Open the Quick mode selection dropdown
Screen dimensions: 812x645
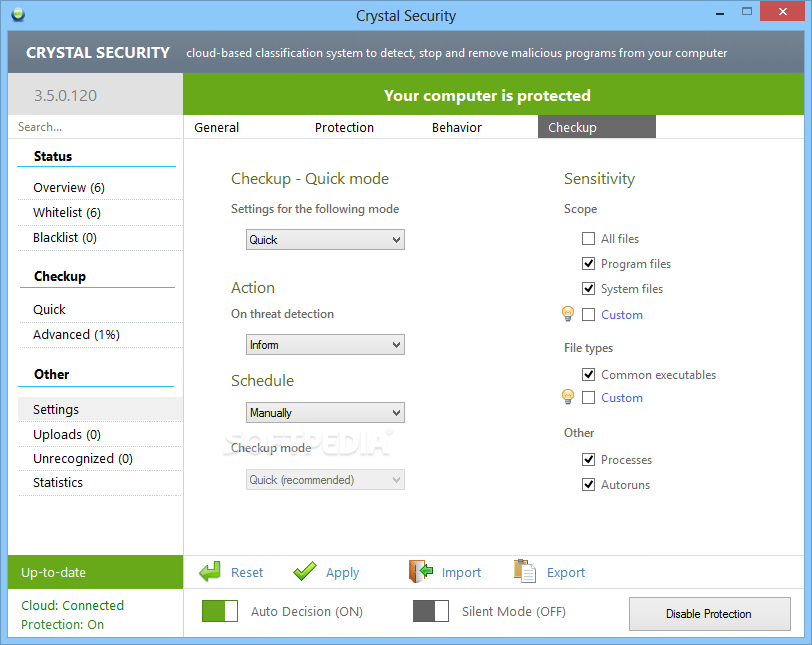click(x=325, y=240)
